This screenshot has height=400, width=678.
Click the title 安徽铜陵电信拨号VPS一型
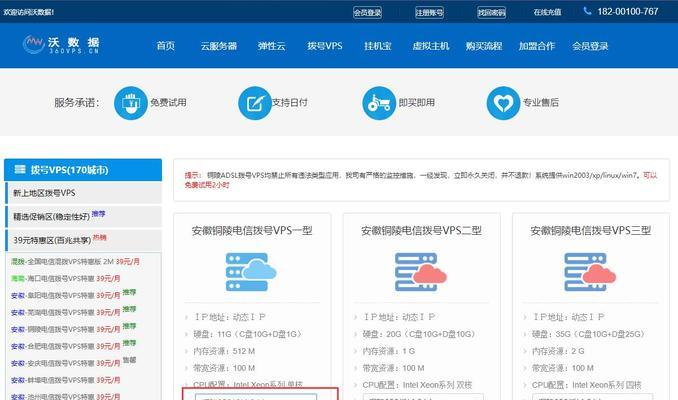point(252,231)
